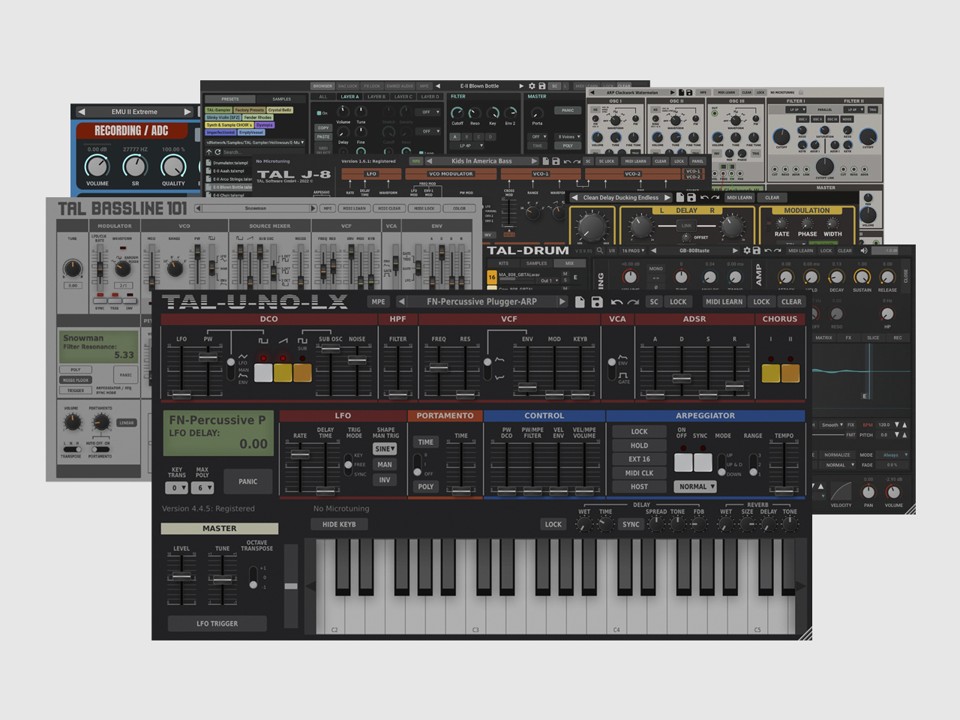Go to previous preset in TAL-U-NO-LX
This screenshot has width=960, height=720.
[401, 301]
